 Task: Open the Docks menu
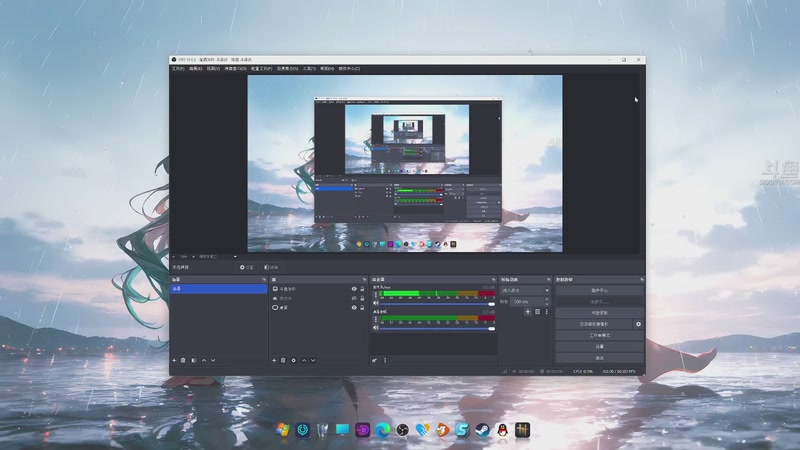coord(235,68)
